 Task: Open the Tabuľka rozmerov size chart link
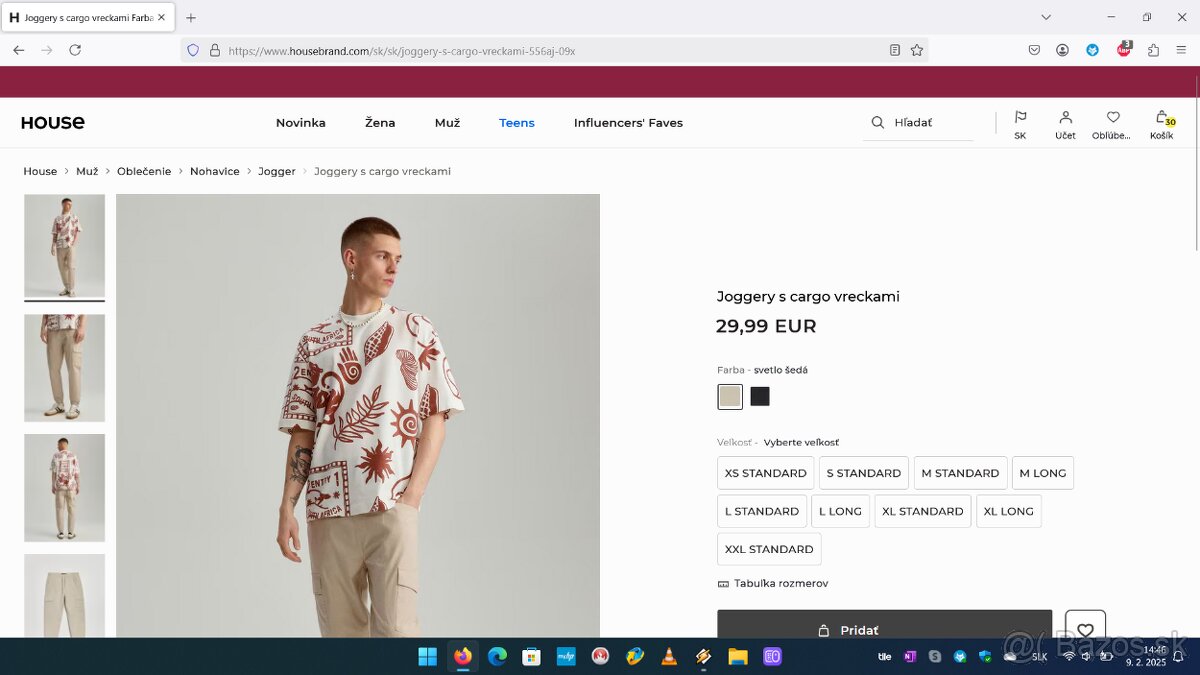[780, 583]
